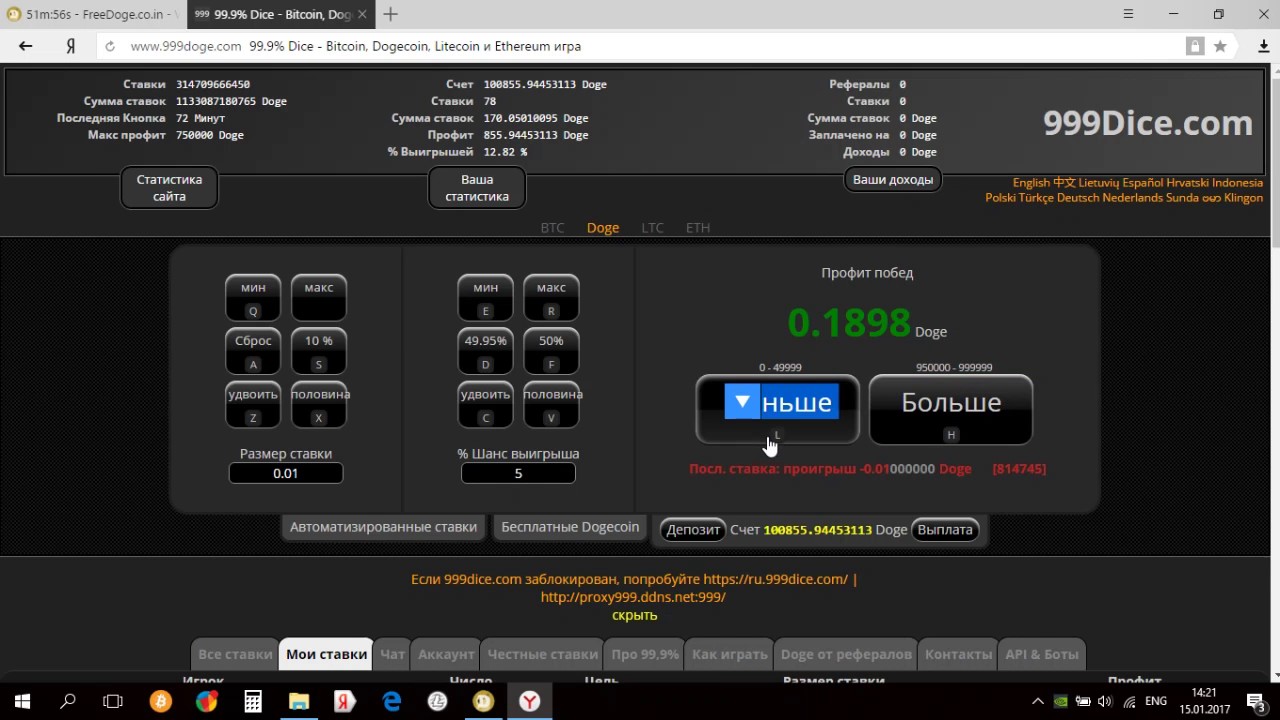Toggle the 'Статистика сайта' panel

click(x=169, y=188)
